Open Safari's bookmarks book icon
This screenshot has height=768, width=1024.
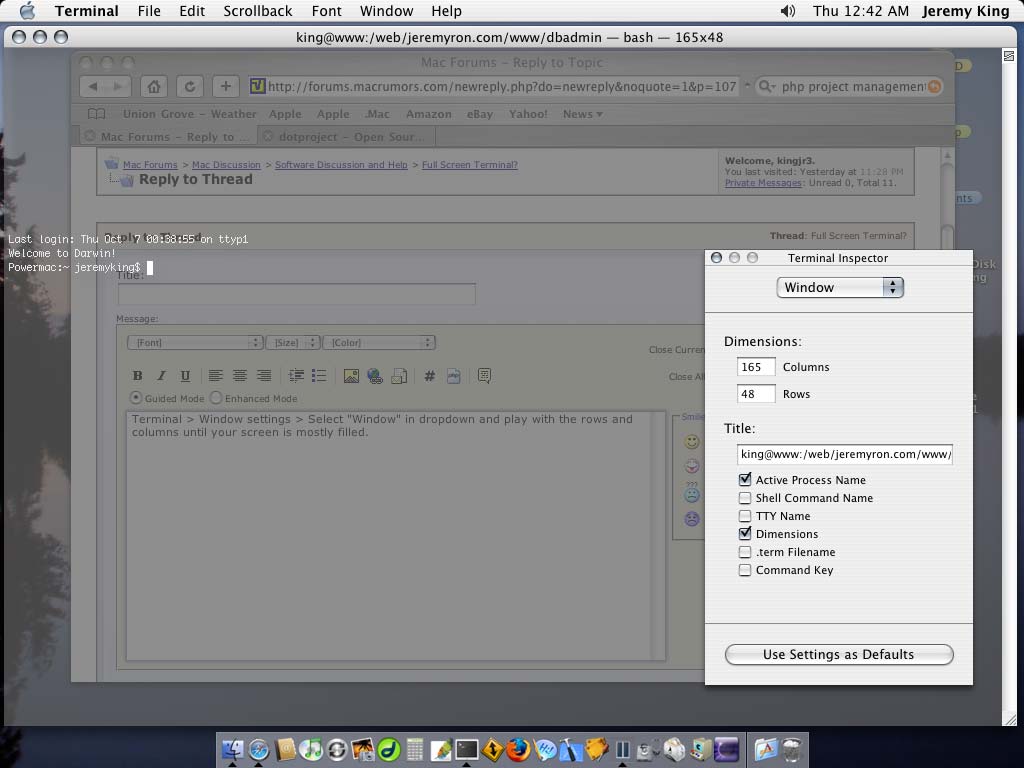(96, 114)
